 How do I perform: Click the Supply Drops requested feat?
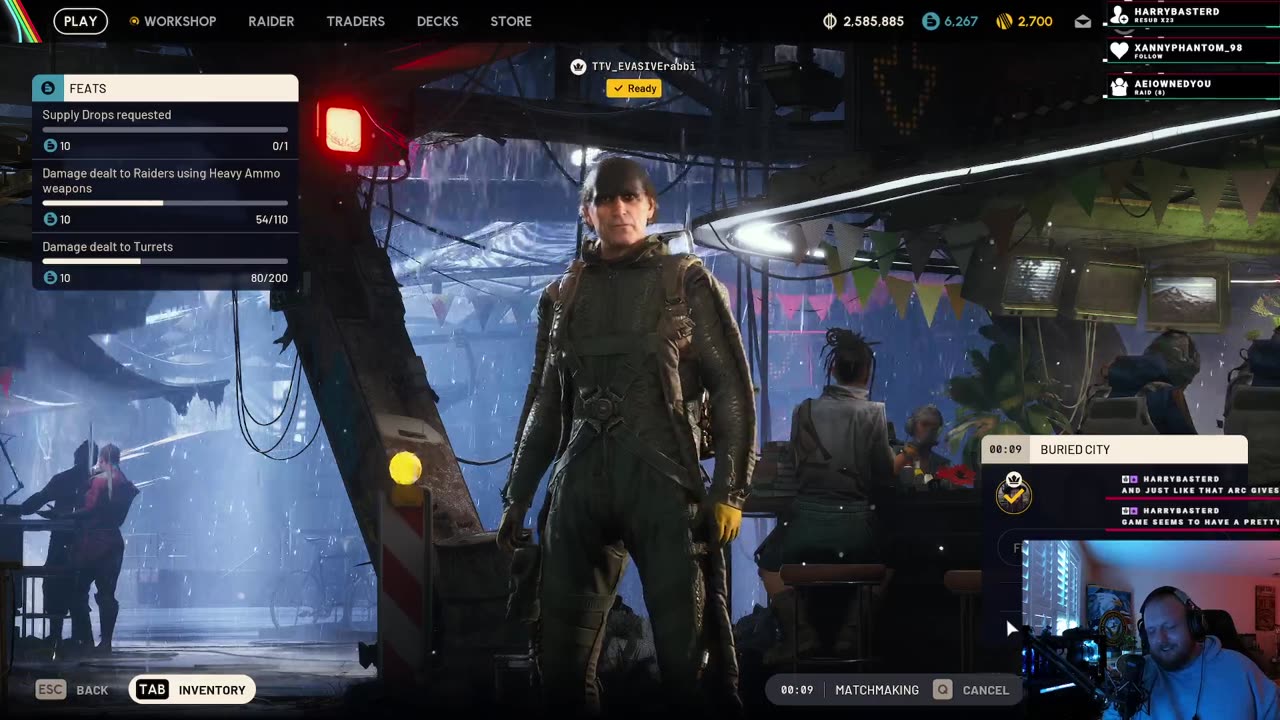165,130
